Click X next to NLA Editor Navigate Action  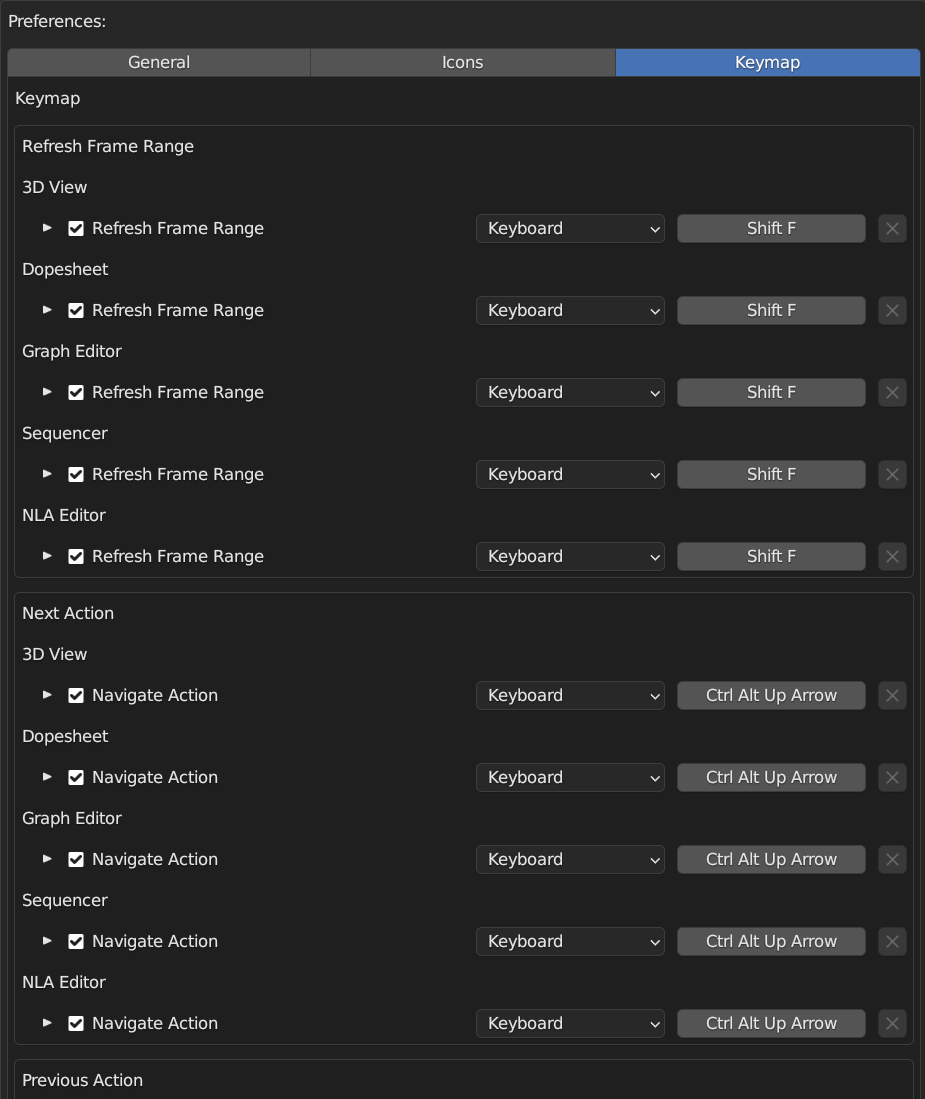click(892, 1024)
